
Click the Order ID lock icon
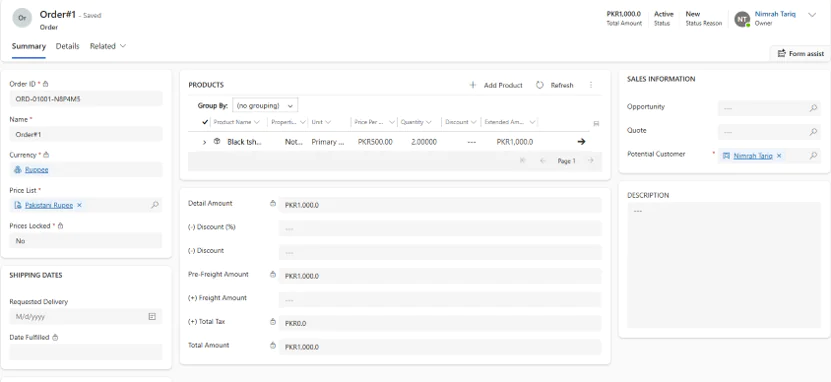click(x=46, y=84)
